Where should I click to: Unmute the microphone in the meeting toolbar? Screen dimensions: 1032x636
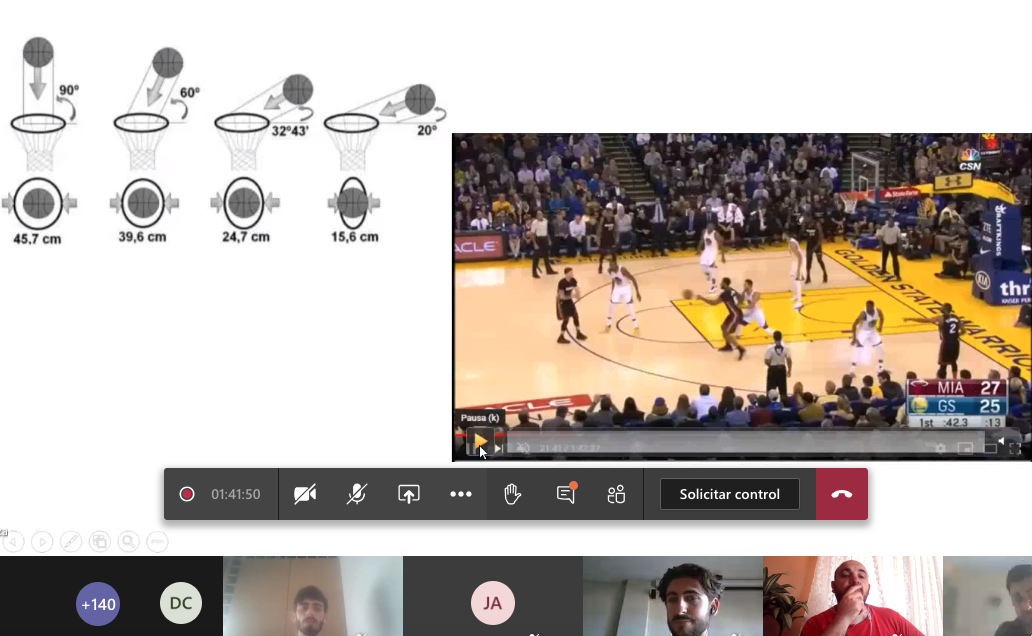coord(356,494)
